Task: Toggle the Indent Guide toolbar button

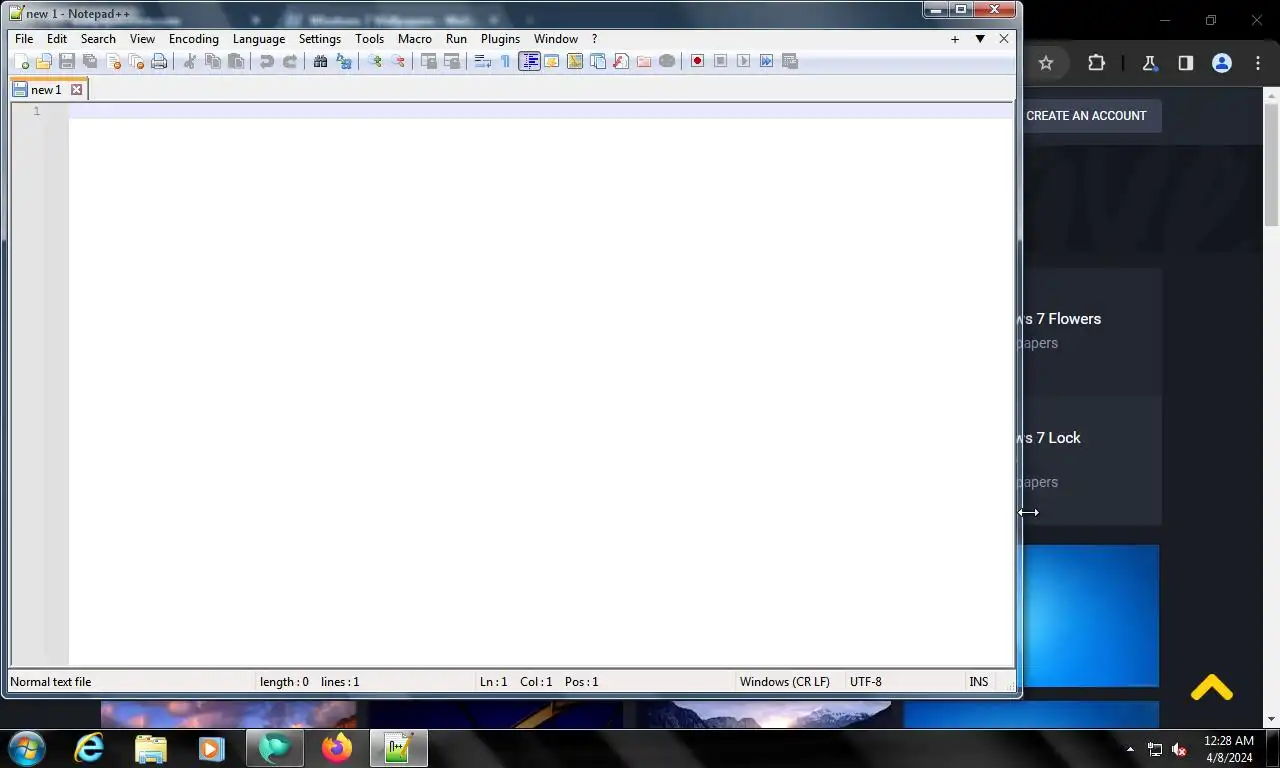Action: 529,61
